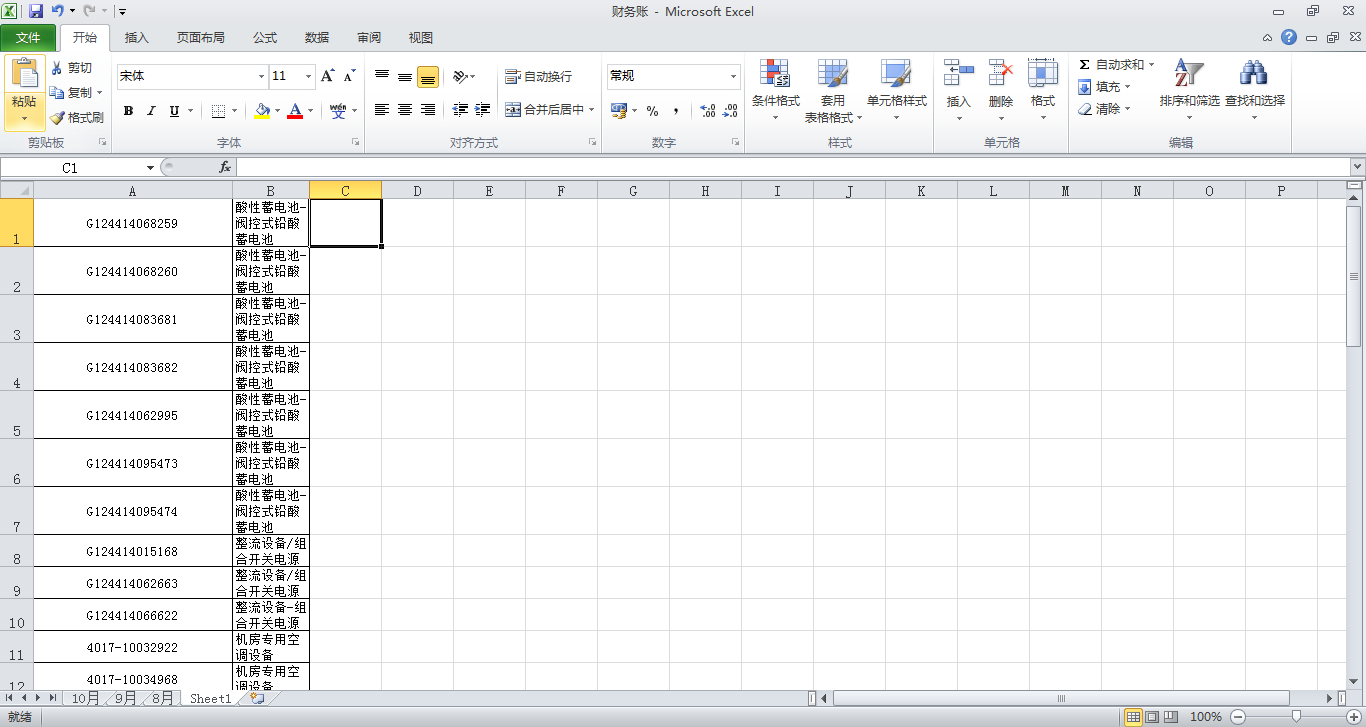Click the 100% zoom level button
This screenshot has height=727, width=1366.
point(1206,717)
